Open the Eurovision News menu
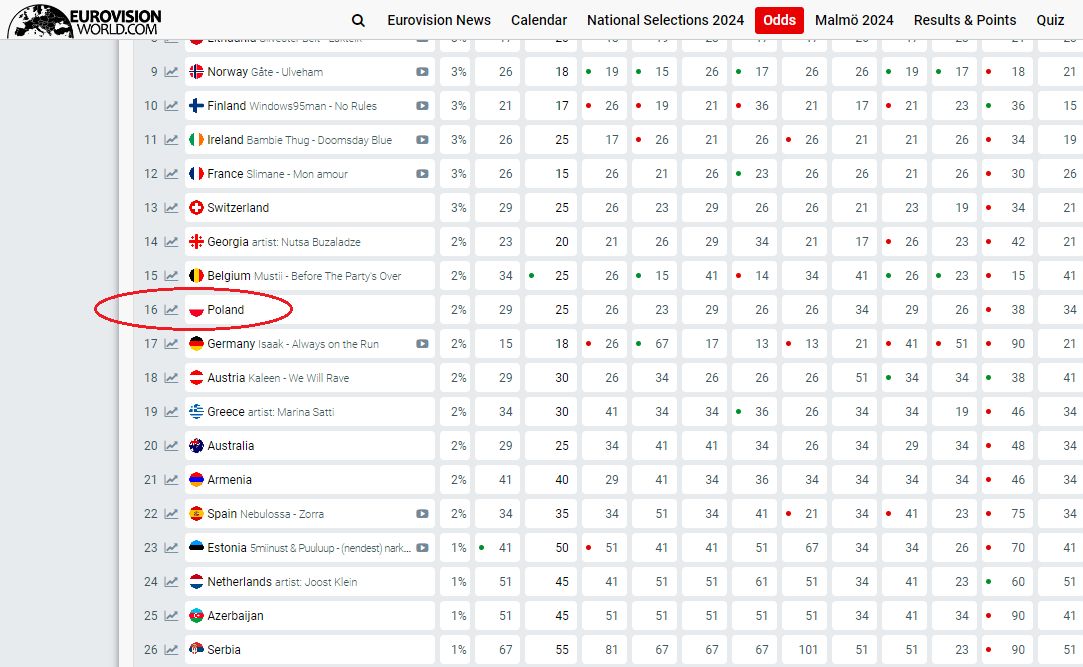Image resolution: width=1083 pixels, height=667 pixels. click(439, 20)
